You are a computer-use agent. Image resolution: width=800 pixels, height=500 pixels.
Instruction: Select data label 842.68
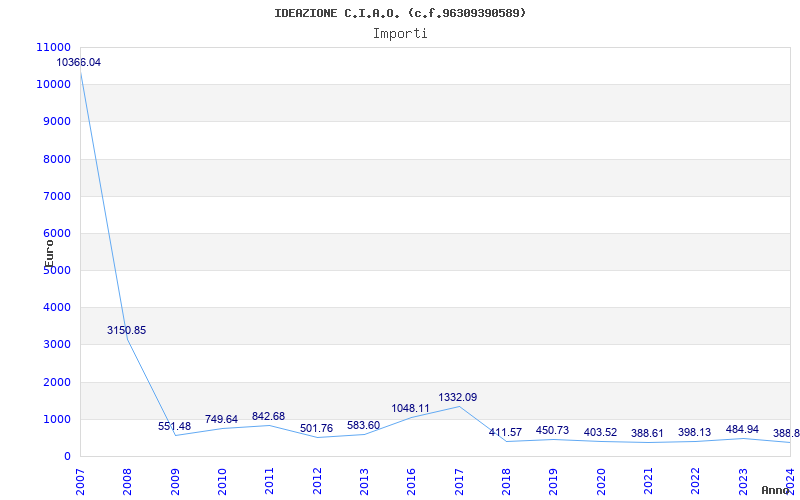click(x=268, y=416)
